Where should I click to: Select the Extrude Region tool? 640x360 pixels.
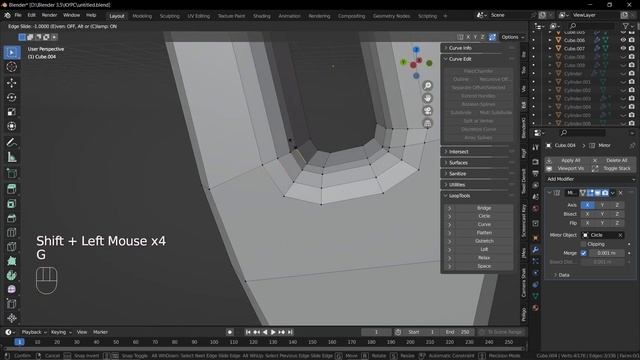pyautogui.click(x=11, y=189)
